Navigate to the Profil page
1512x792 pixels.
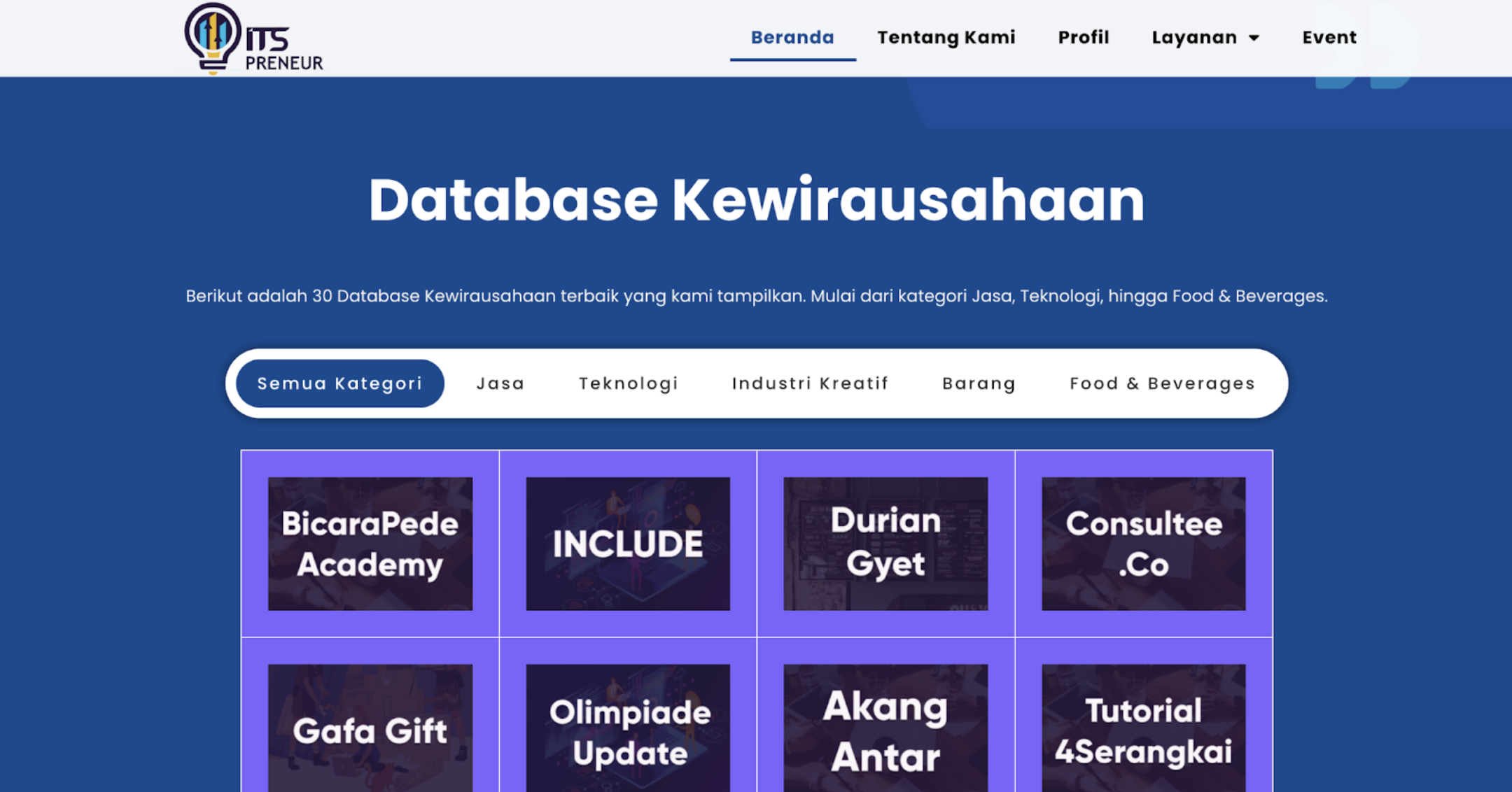(1083, 37)
